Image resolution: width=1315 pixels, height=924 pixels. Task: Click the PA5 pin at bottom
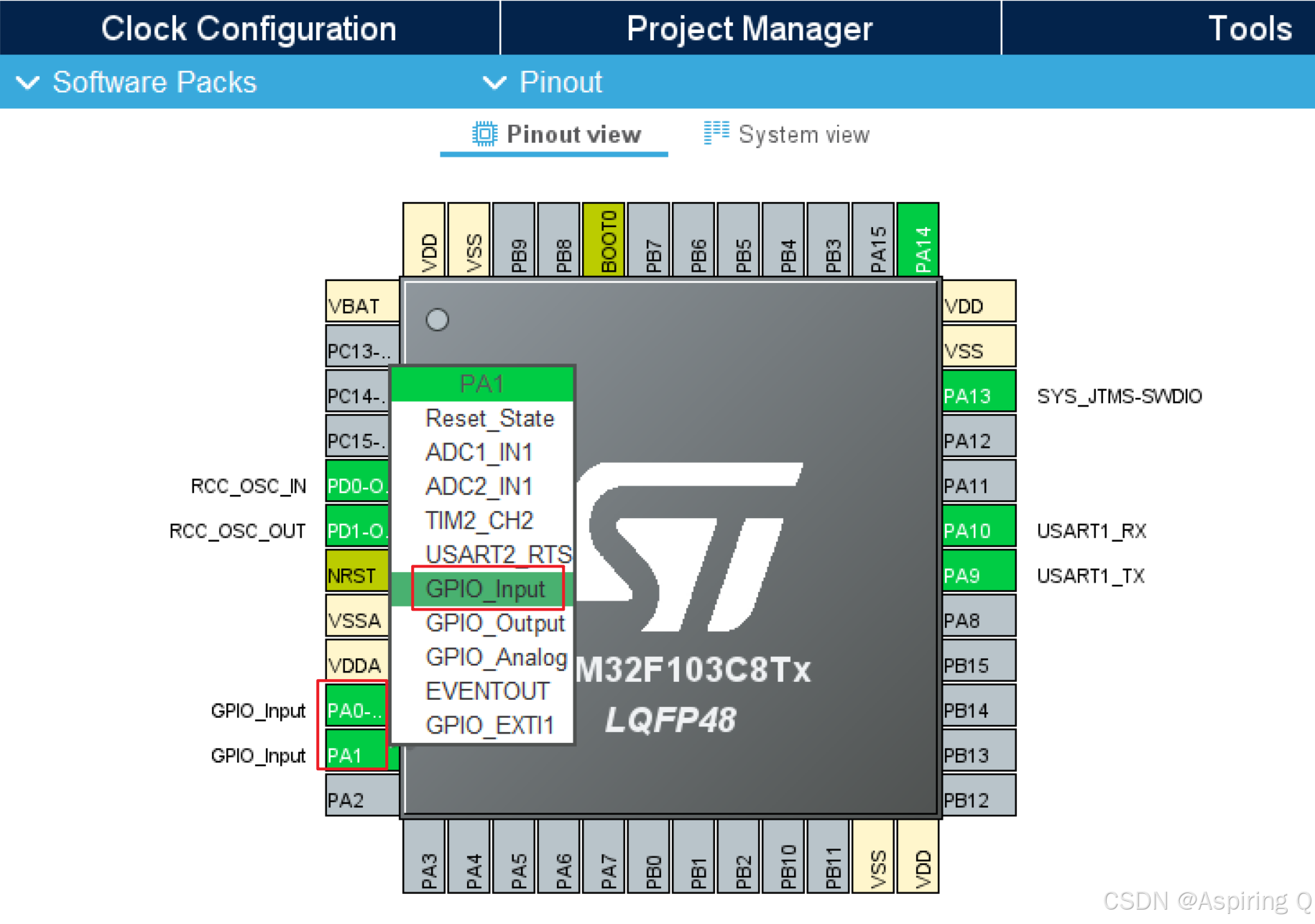[x=514, y=856]
